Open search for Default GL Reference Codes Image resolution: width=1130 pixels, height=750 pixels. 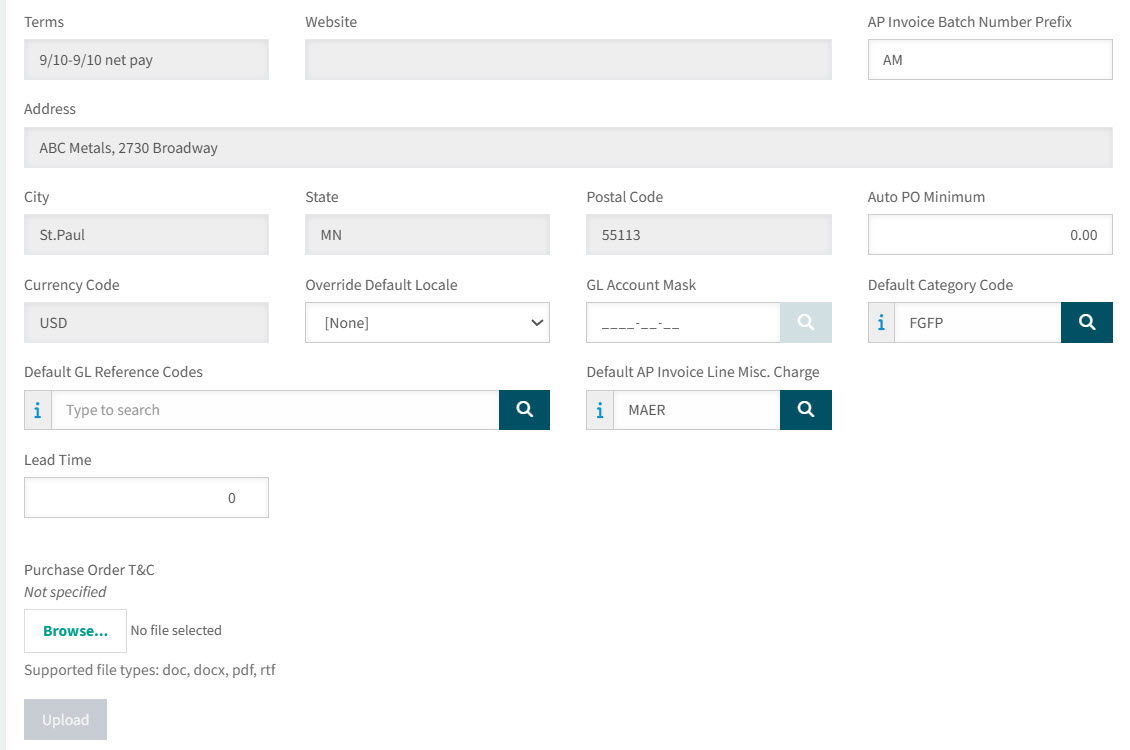pos(524,410)
